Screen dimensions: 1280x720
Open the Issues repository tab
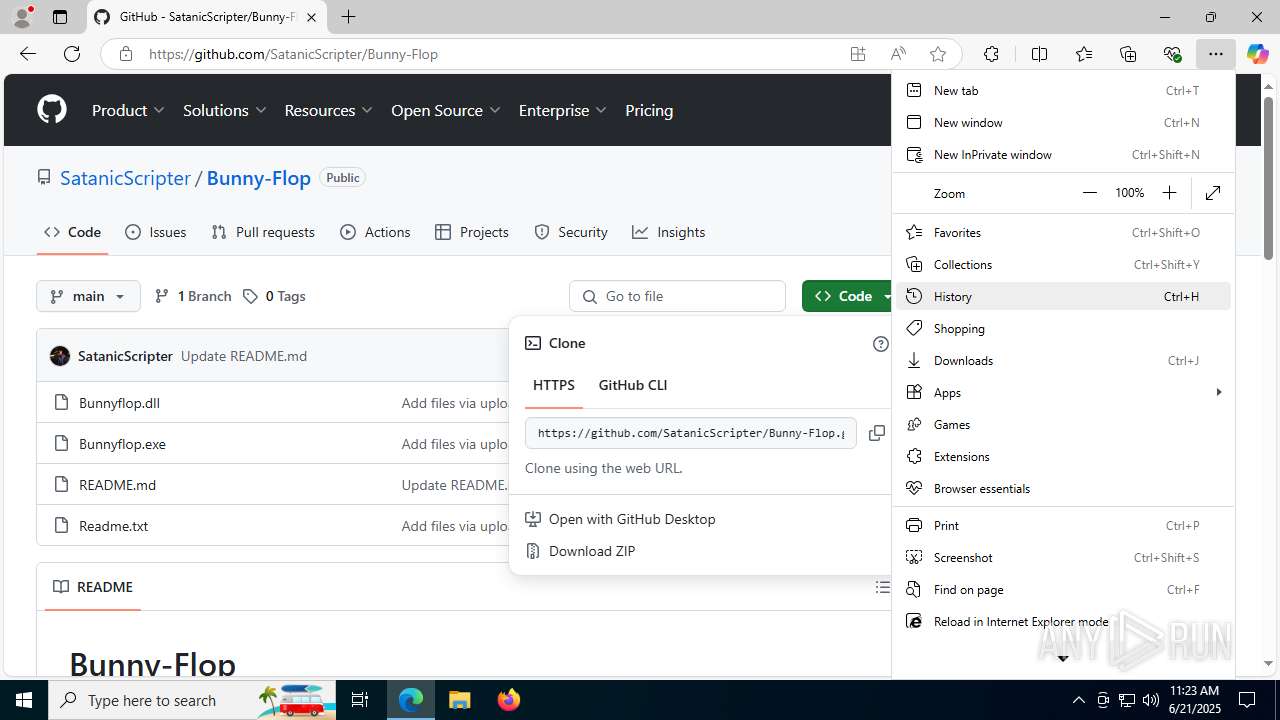click(x=156, y=232)
